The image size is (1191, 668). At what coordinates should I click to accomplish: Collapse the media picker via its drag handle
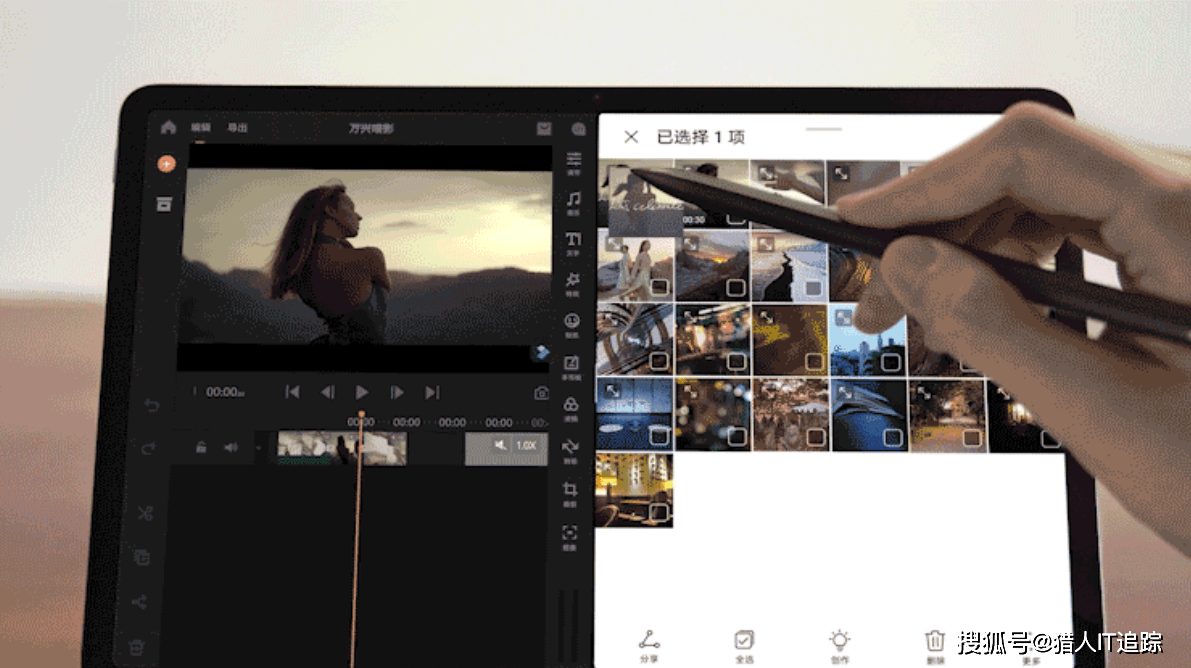(x=825, y=131)
